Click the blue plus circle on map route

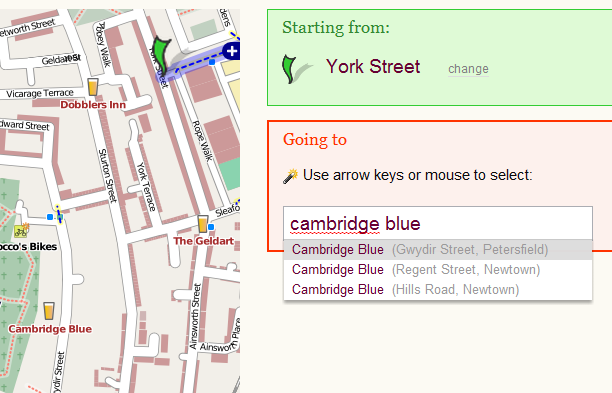232,51
